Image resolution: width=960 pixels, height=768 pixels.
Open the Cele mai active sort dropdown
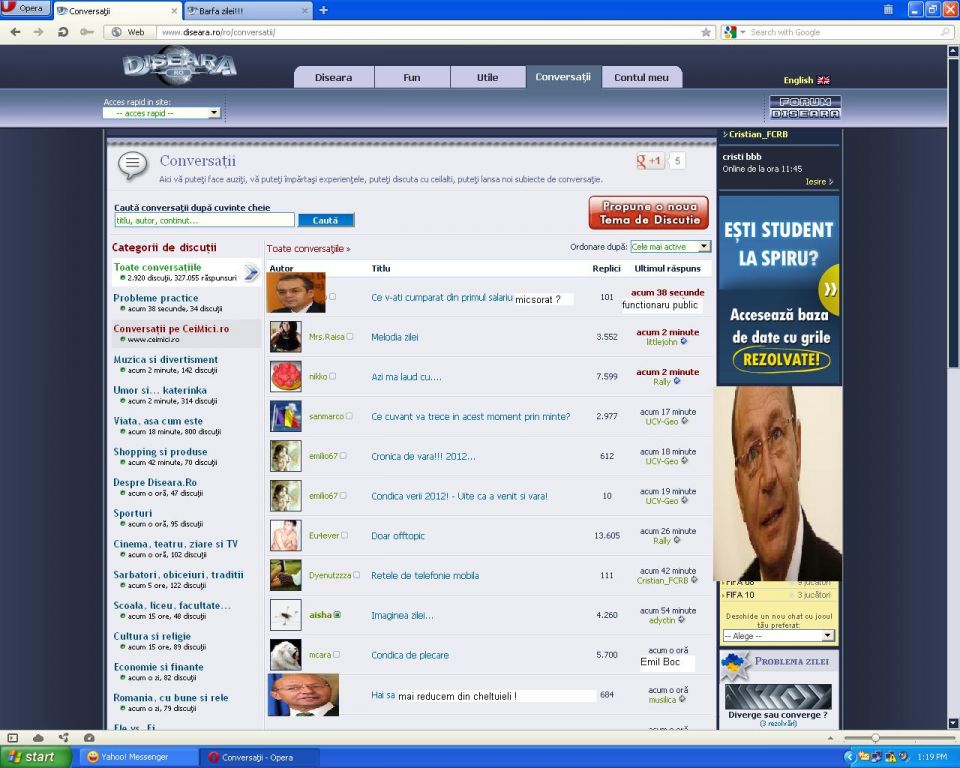coord(670,247)
